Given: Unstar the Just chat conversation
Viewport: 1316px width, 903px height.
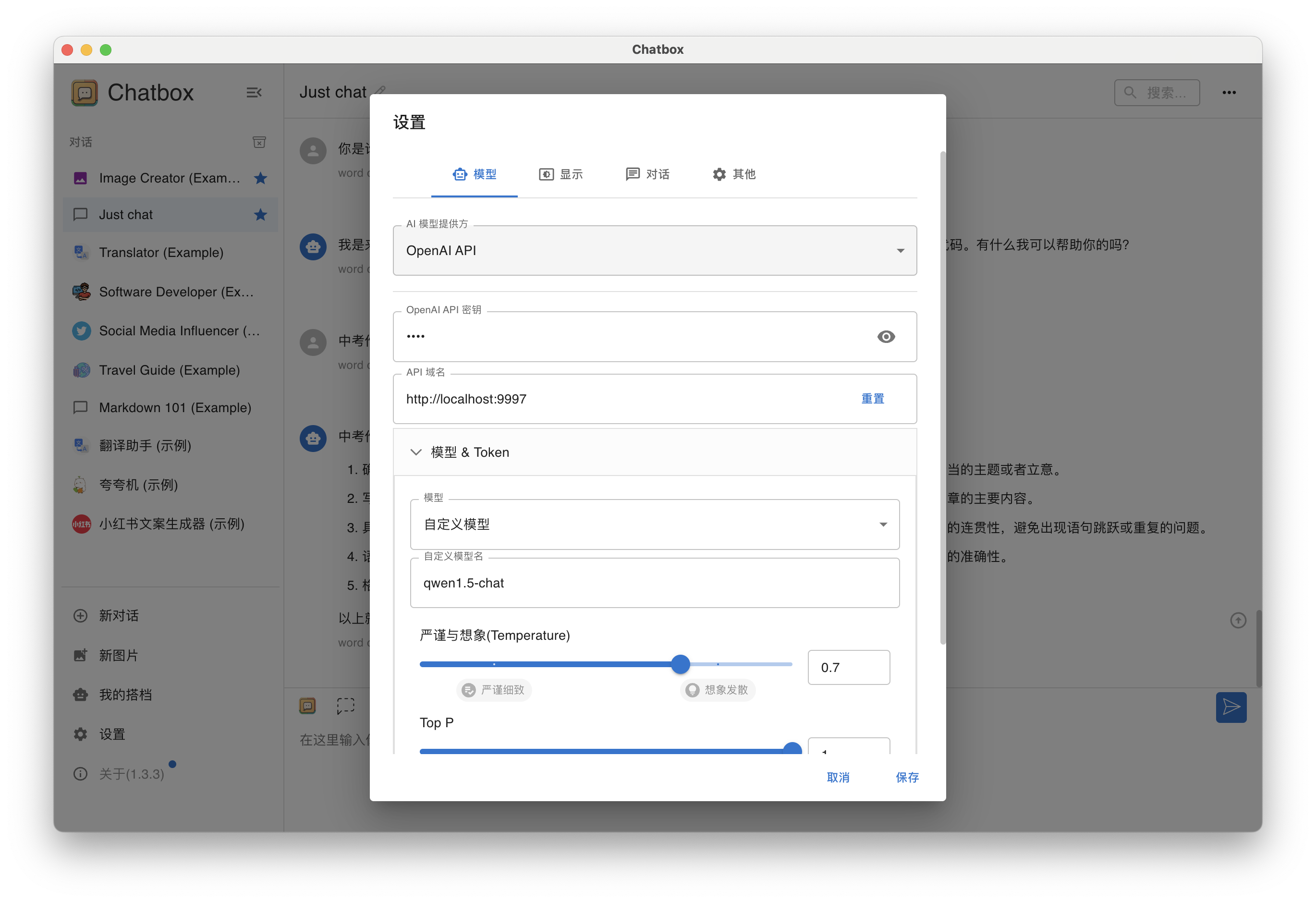Looking at the screenshot, I should click(260, 215).
